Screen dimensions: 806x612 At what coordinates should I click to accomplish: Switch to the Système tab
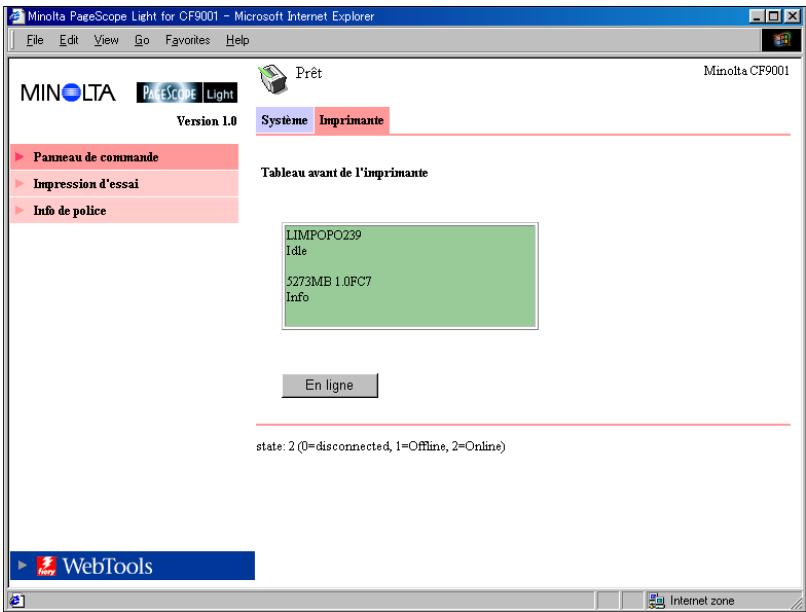(285, 120)
